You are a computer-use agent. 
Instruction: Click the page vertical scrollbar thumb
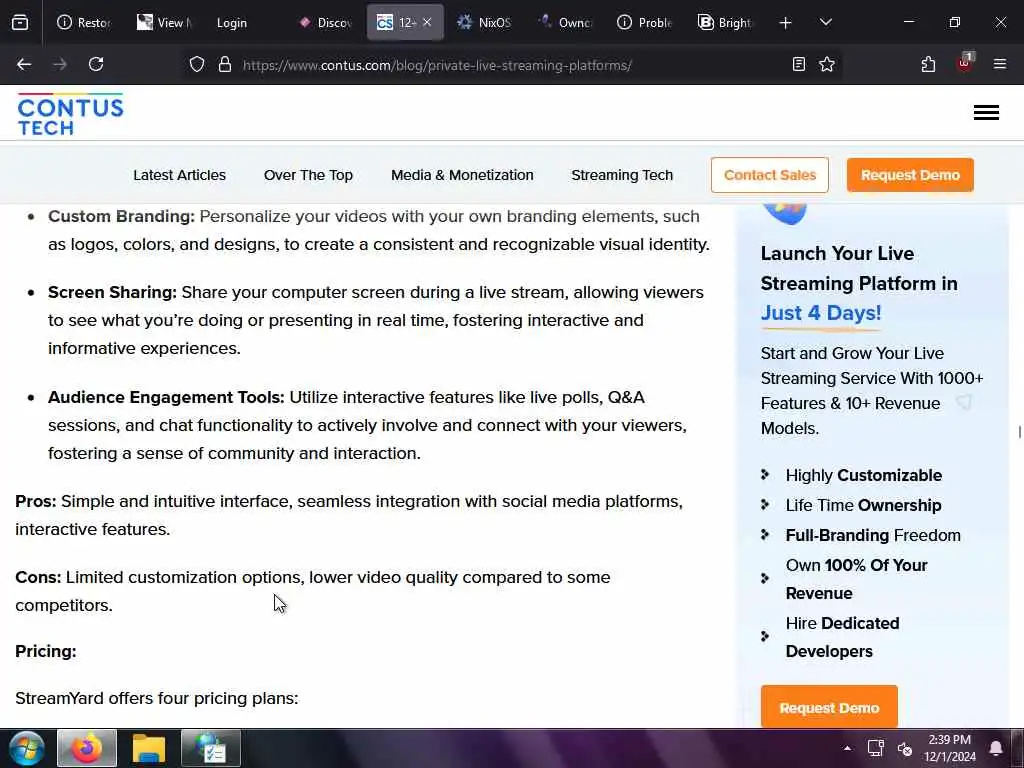click(x=1019, y=432)
